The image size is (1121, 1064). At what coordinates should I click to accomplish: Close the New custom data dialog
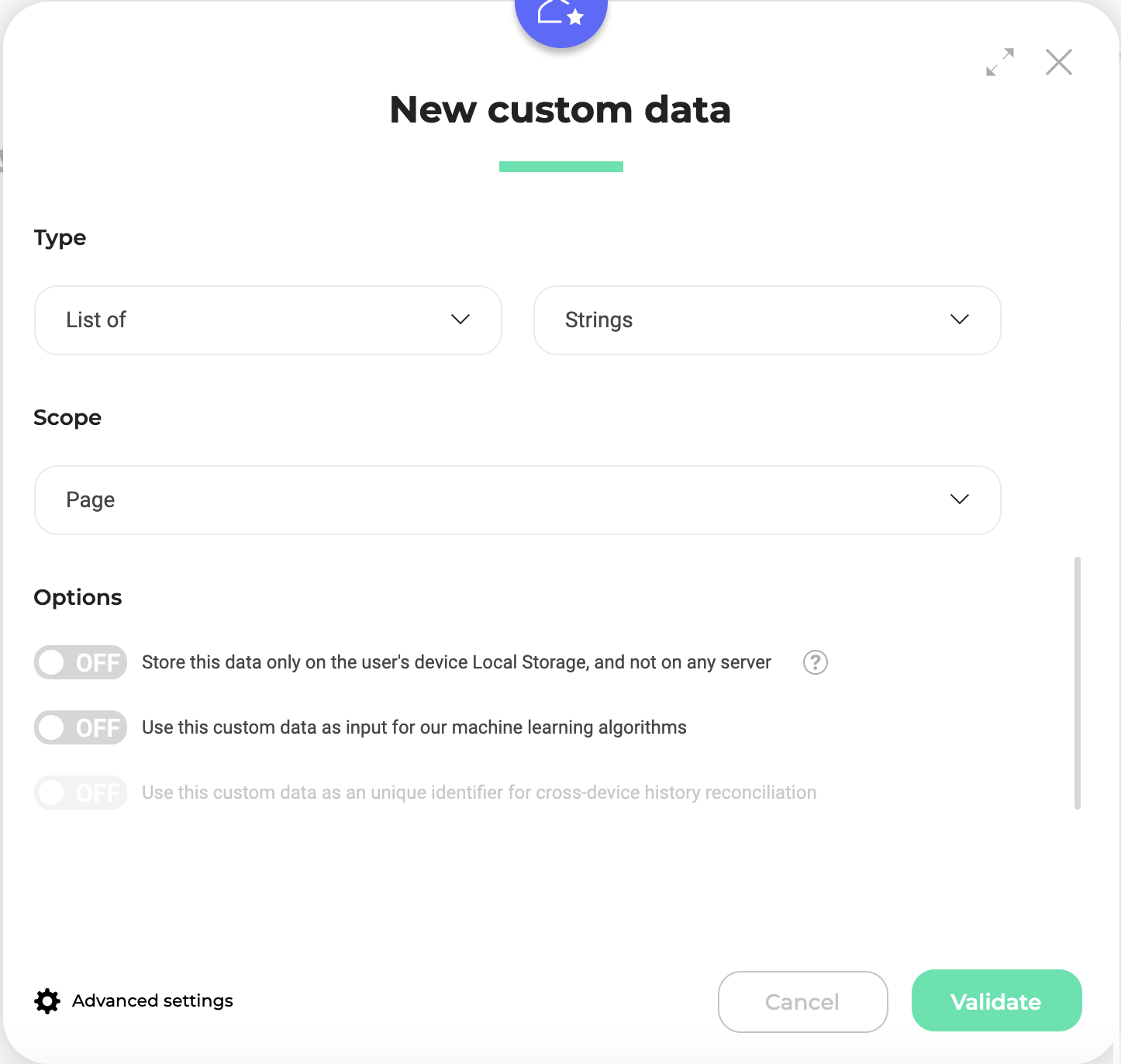[x=1058, y=62]
